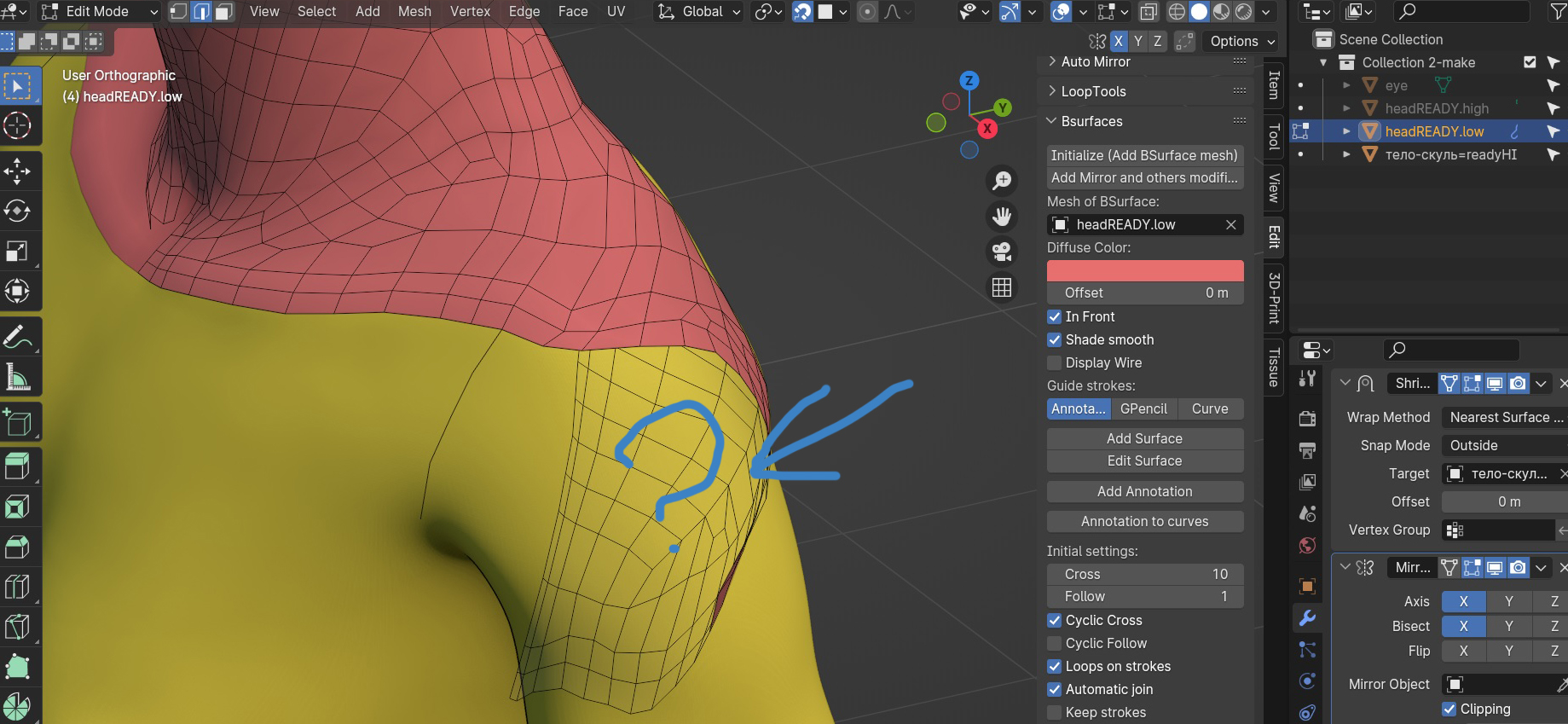This screenshot has height=724, width=1568.
Task: Open the Edit Mode dropdown
Action: pyautogui.click(x=100, y=11)
